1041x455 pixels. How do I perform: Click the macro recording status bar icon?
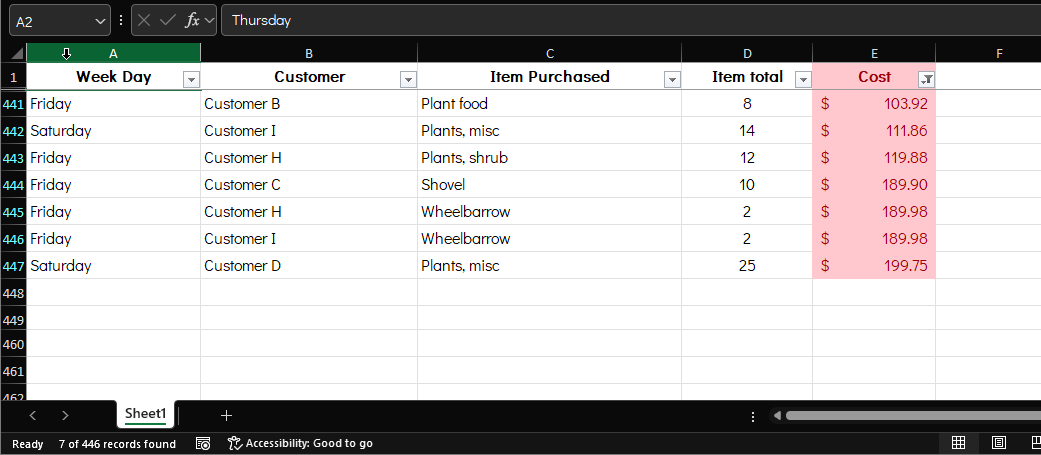[x=203, y=443]
